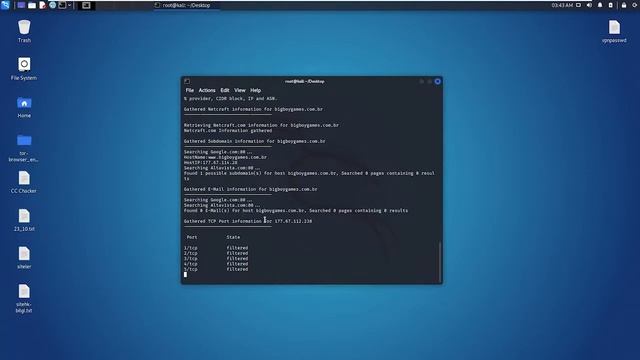Click 'Gathered TCP Port information' line
The width and height of the screenshot is (640, 360).
[248, 221]
